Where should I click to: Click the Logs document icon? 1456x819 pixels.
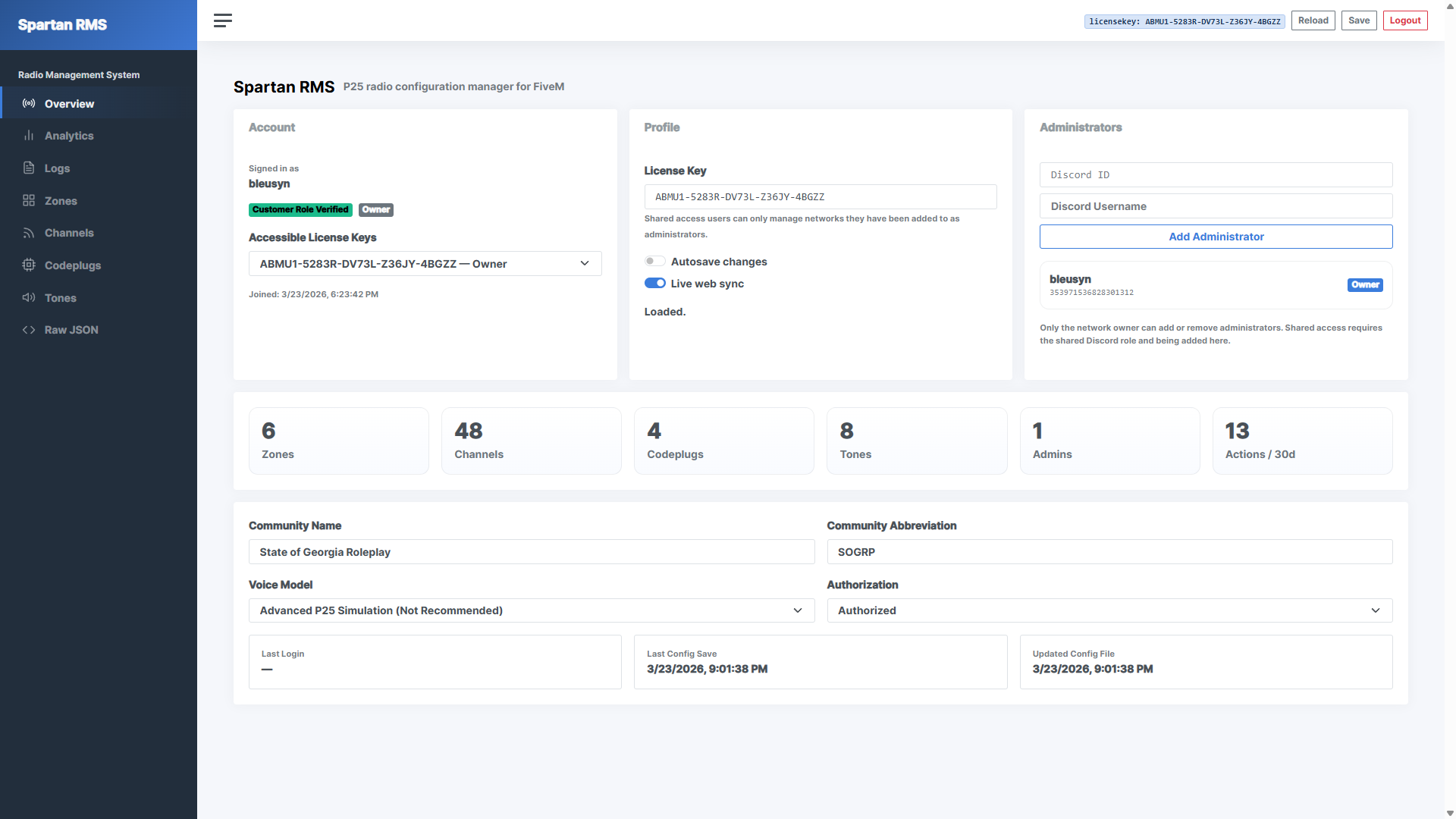(x=29, y=168)
